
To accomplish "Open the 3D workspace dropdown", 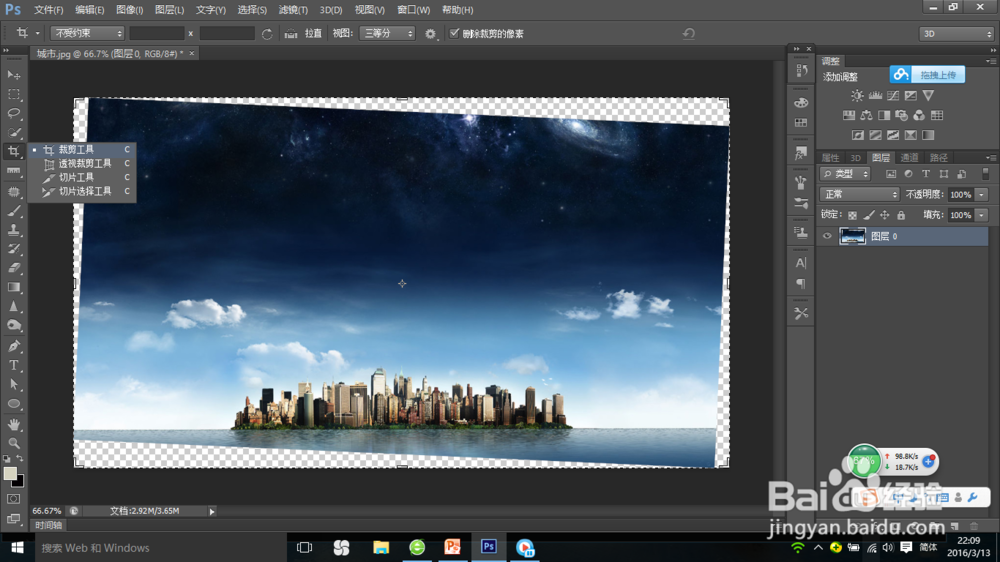I will pos(956,34).
